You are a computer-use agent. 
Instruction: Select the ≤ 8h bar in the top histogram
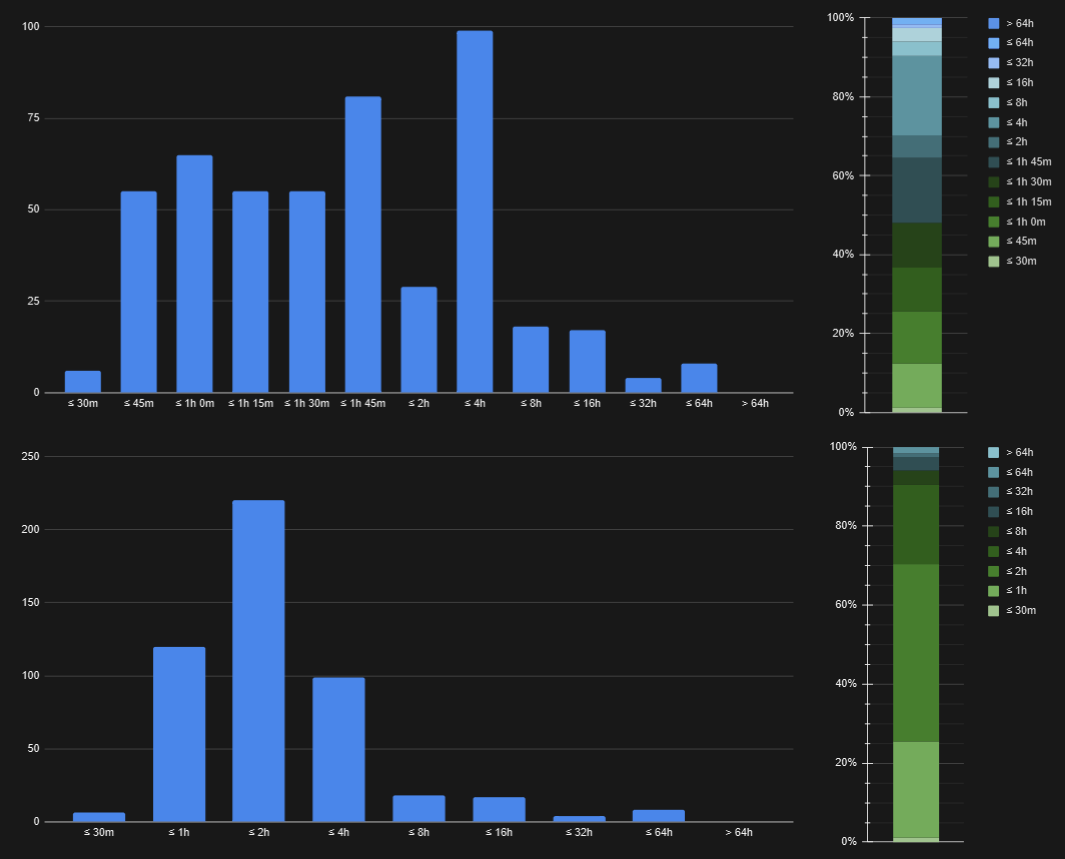click(x=530, y=360)
